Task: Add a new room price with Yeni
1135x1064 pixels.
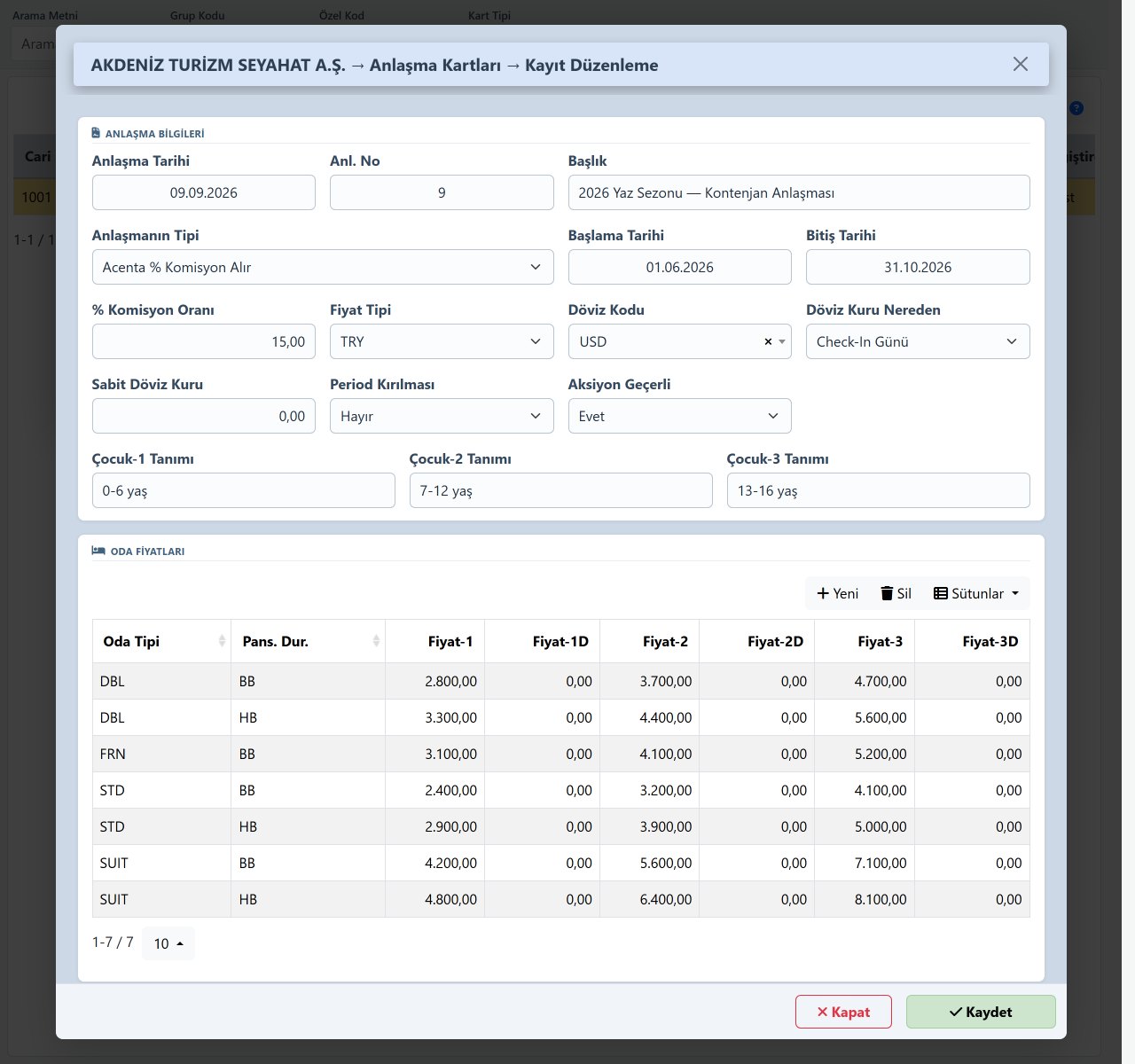Action: (x=837, y=593)
